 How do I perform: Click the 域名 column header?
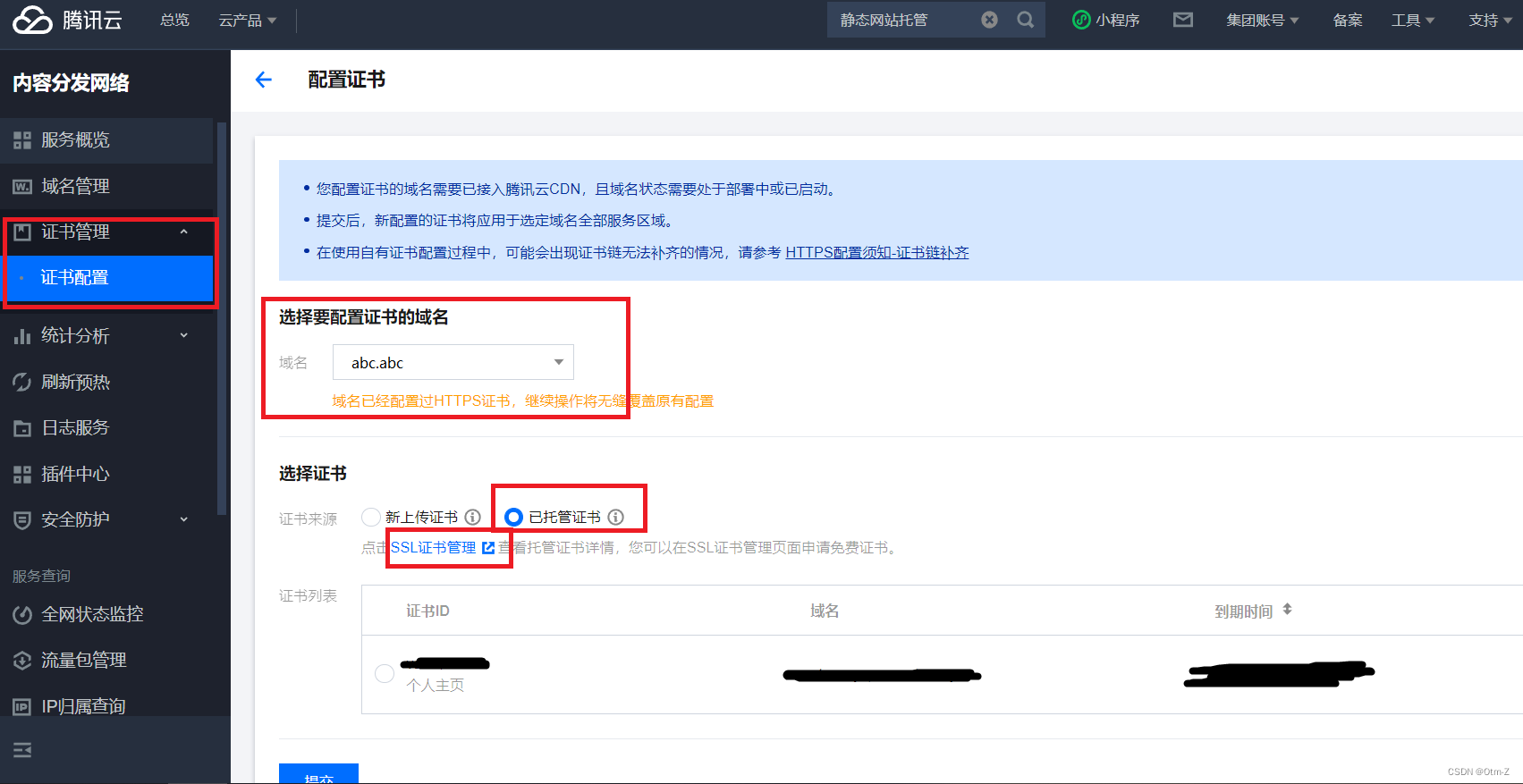pyautogui.click(x=825, y=611)
